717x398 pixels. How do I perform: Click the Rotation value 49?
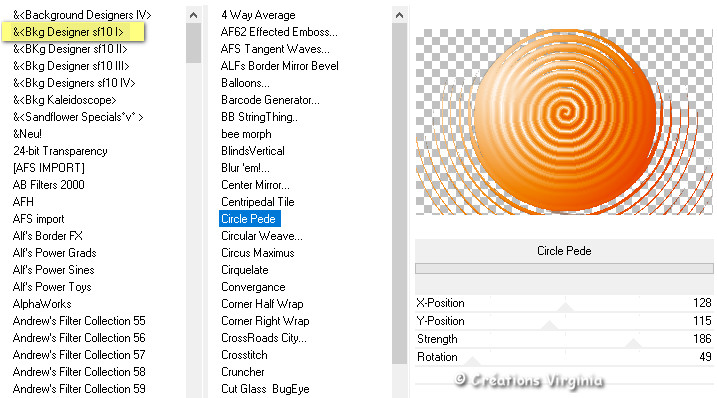[x=705, y=357]
